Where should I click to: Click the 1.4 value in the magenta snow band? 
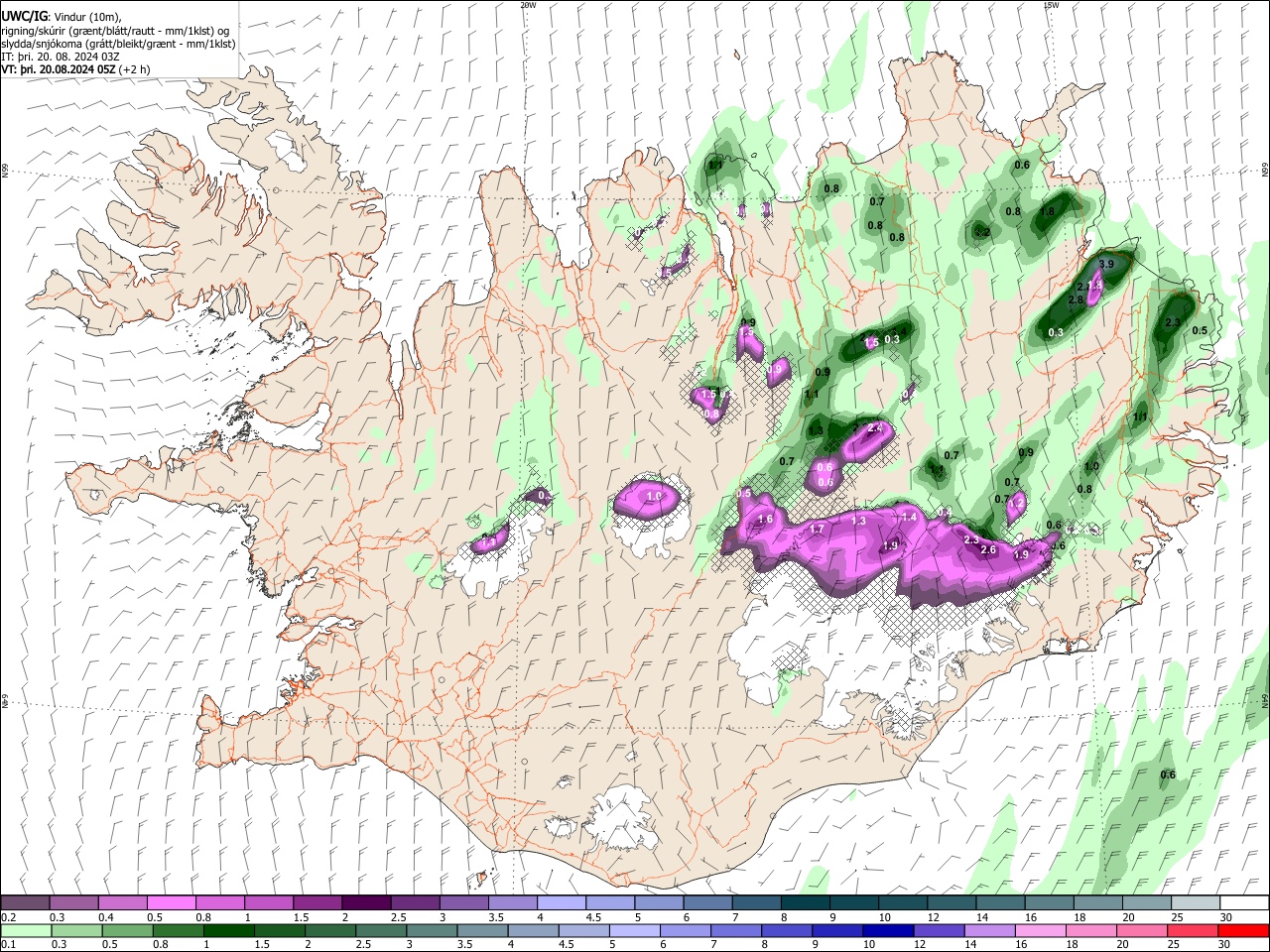pyautogui.click(x=909, y=517)
